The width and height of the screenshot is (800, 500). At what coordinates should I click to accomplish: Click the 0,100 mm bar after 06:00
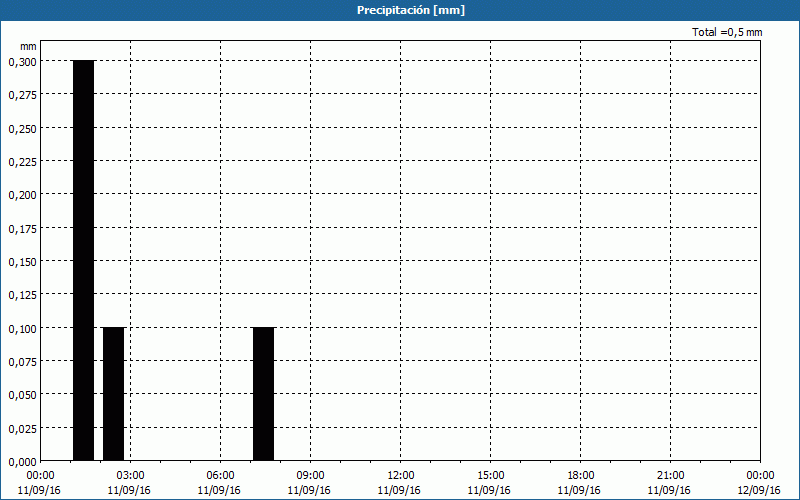click(x=263, y=394)
